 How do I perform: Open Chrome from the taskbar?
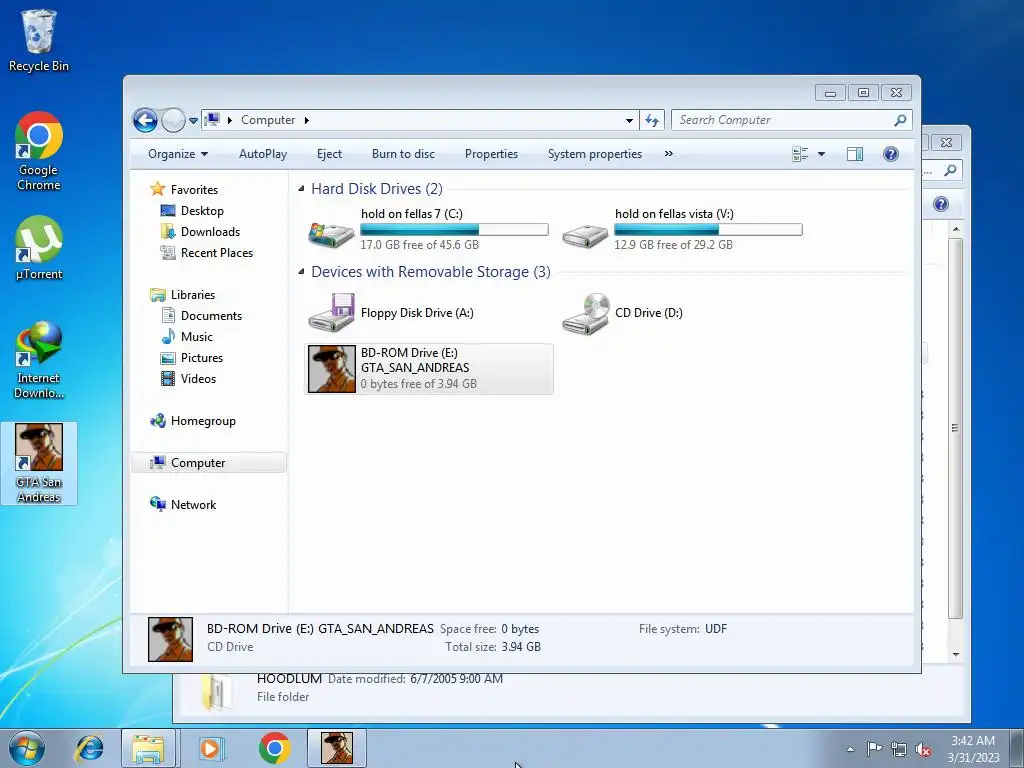tap(274, 748)
